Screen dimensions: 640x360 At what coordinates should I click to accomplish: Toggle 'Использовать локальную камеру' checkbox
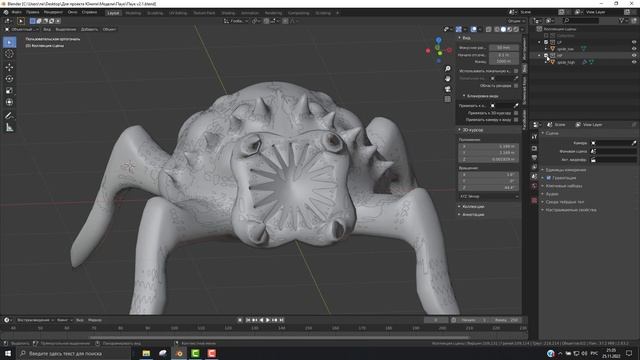[516, 71]
